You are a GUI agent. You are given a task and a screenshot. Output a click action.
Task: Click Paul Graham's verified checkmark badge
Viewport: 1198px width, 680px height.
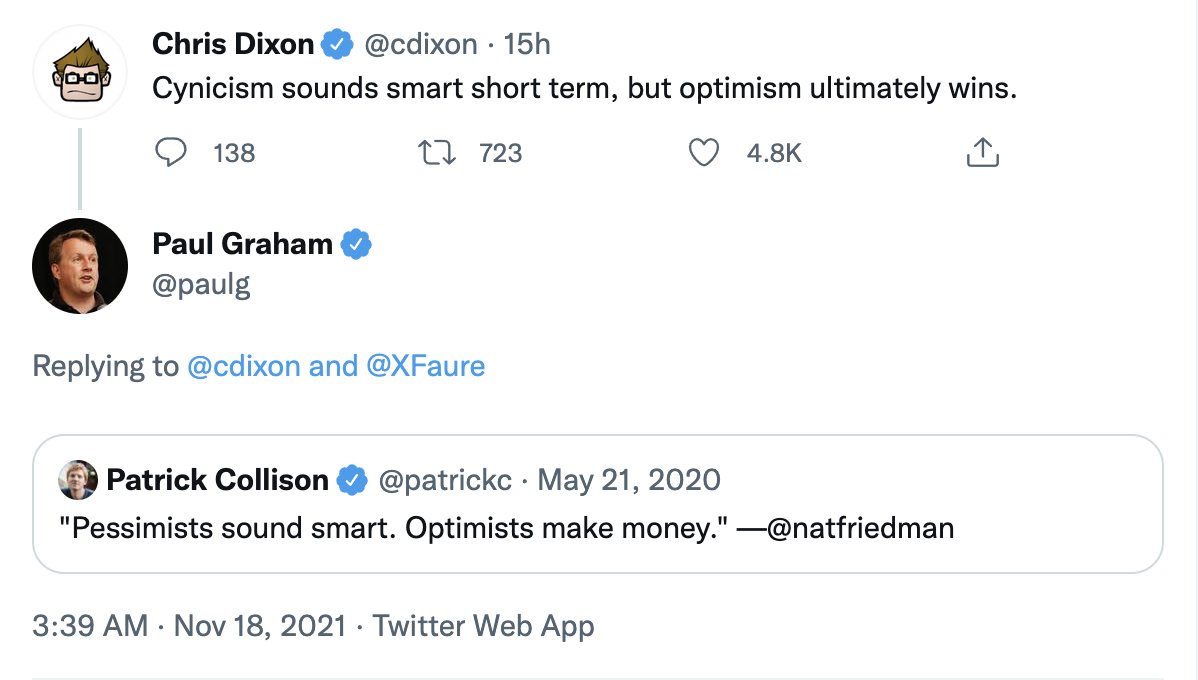(x=356, y=243)
